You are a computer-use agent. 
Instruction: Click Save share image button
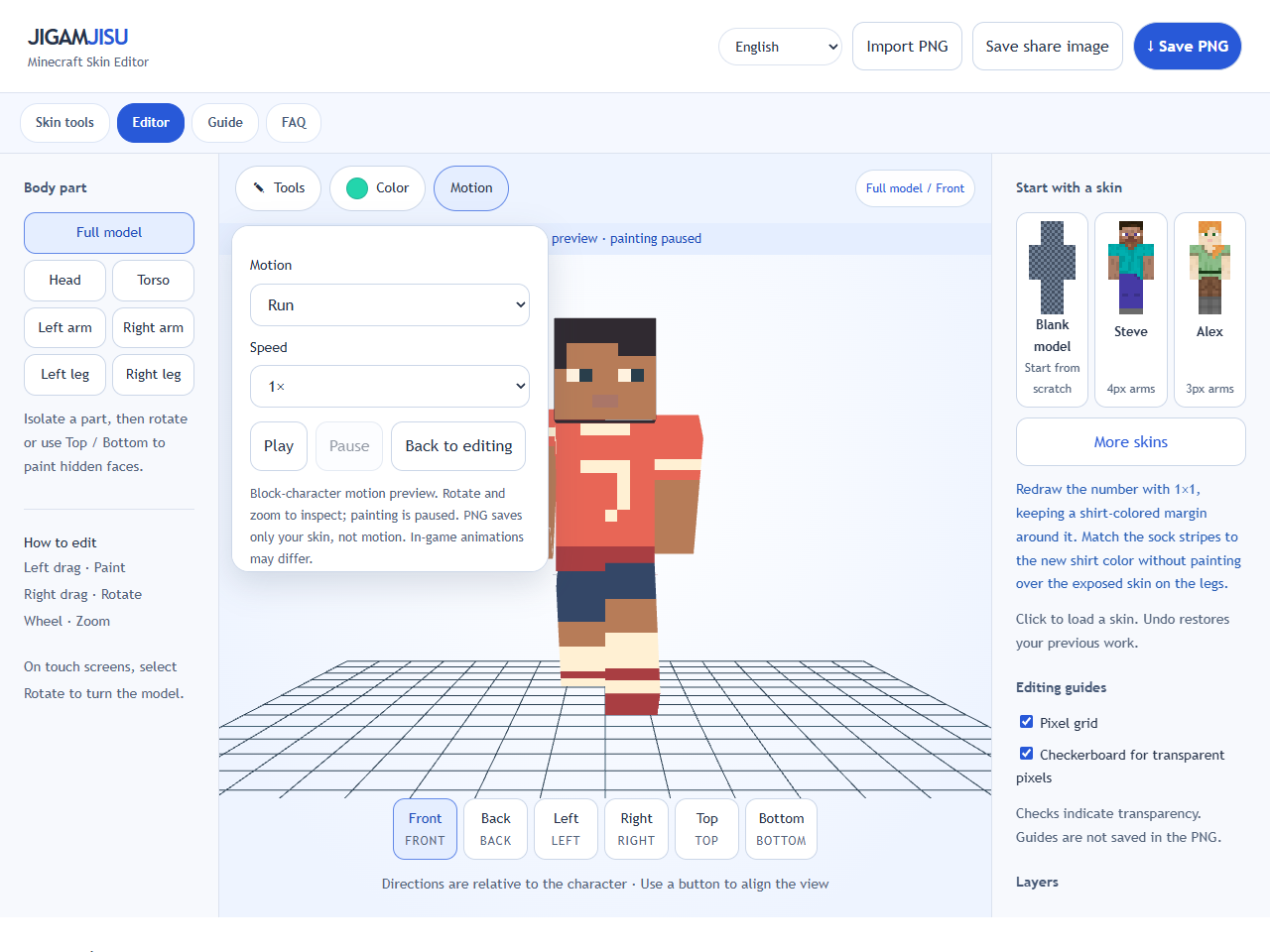pyautogui.click(x=1047, y=47)
